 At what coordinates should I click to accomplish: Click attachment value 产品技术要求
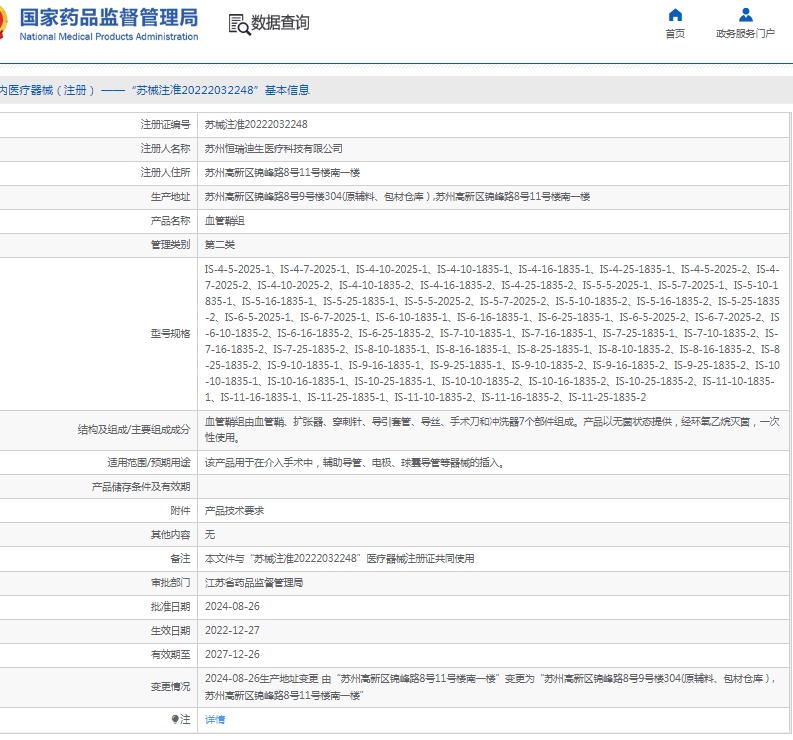pos(234,511)
